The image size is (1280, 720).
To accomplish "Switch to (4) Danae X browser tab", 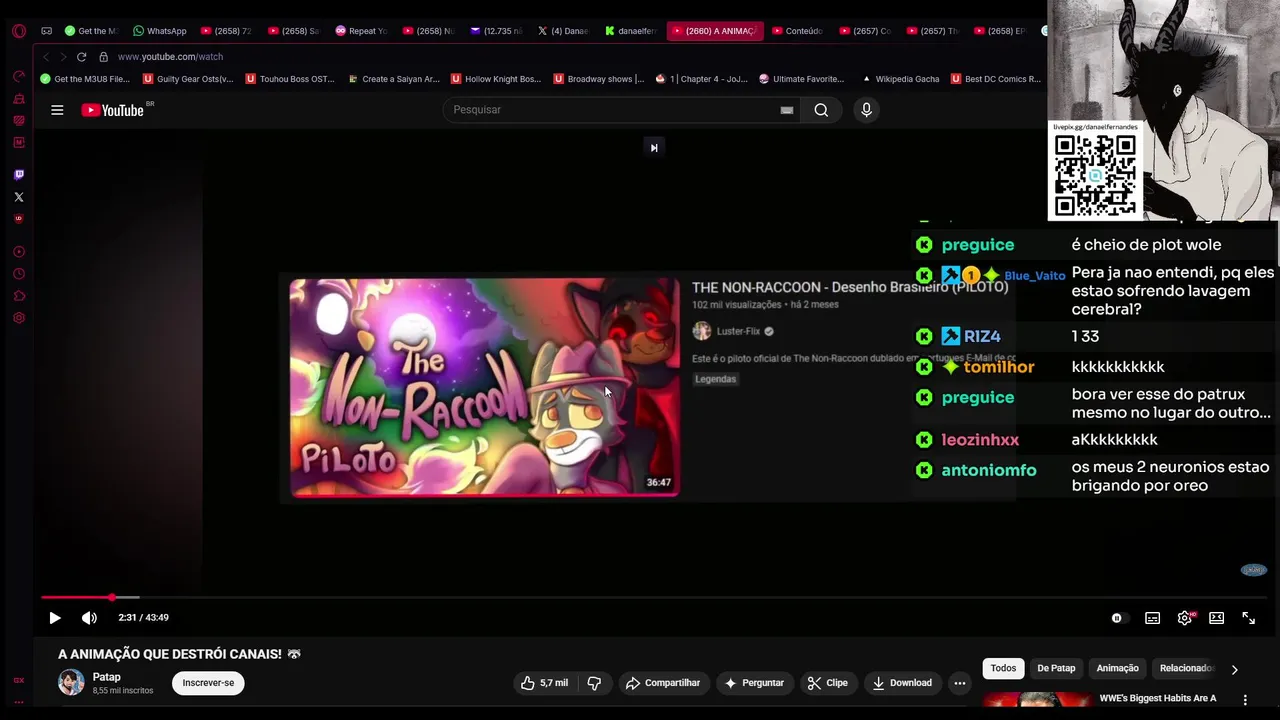I will pyautogui.click(x=564, y=31).
